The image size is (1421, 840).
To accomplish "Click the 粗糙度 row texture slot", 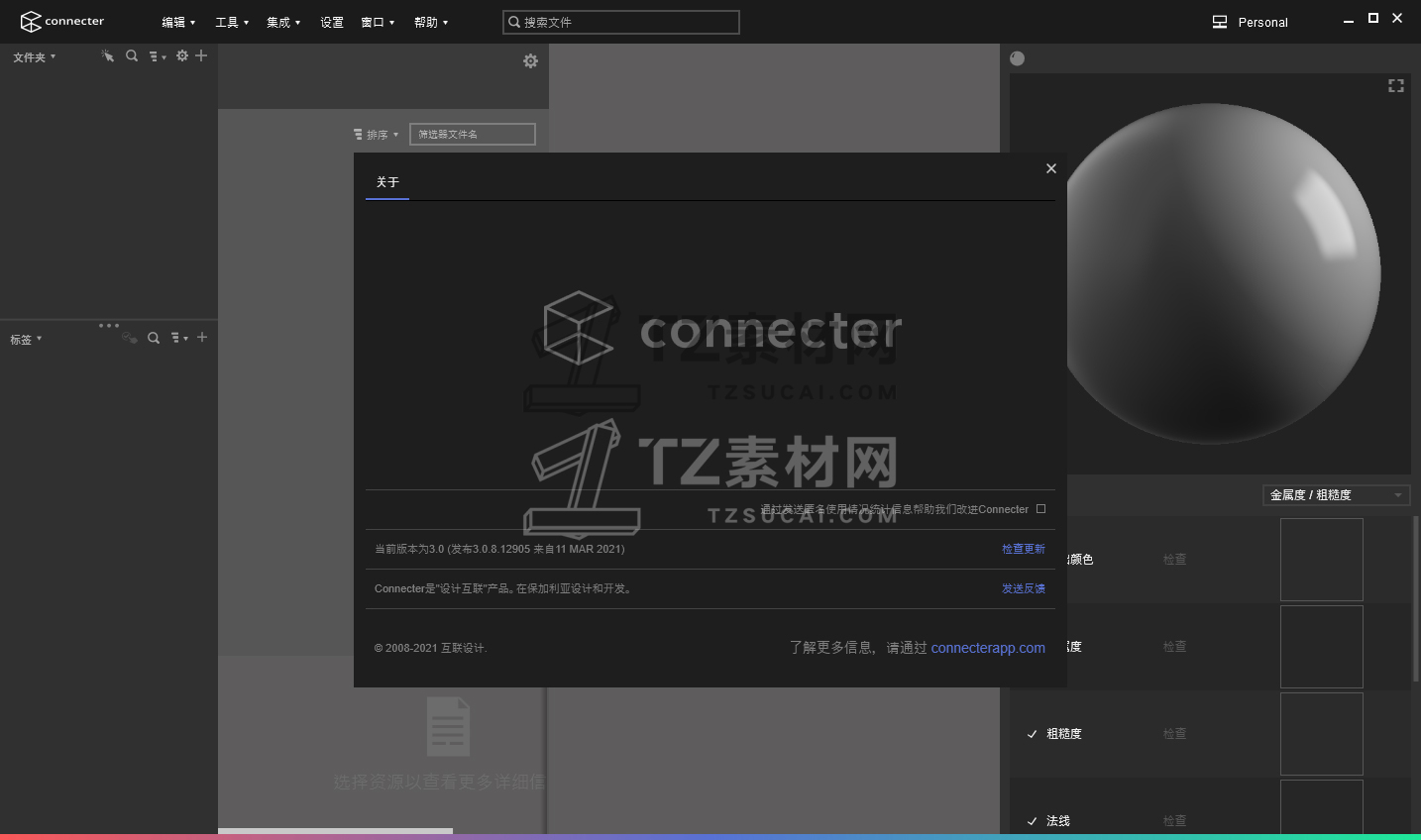I will pyautogui.click(x=1322, y=734).
